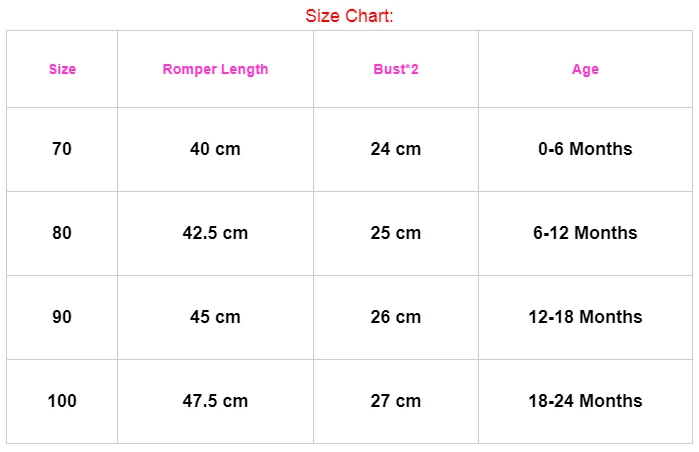Click the 40 cm romper length cell
The width and height of the screenshot is (699, 452).
point(215,149)
